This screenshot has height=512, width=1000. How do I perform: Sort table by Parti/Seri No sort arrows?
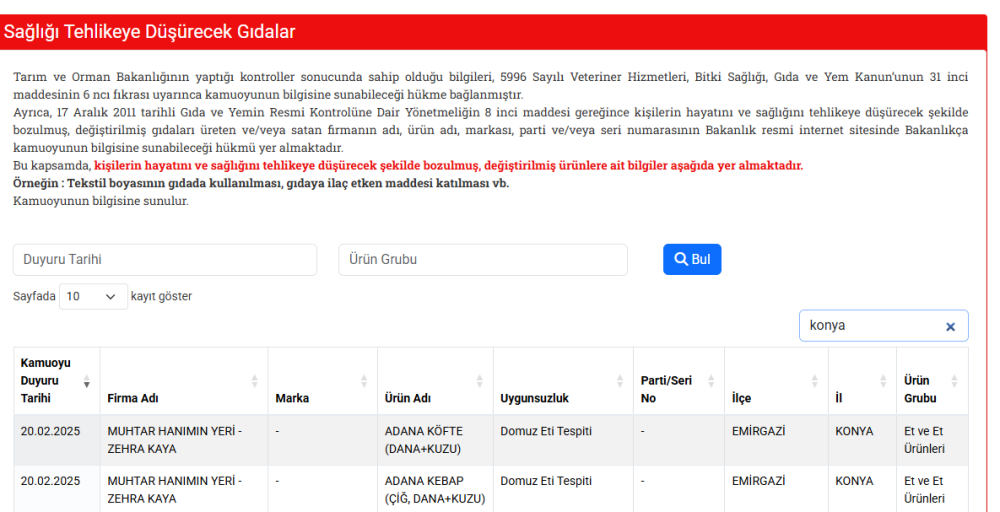[711, 381]
